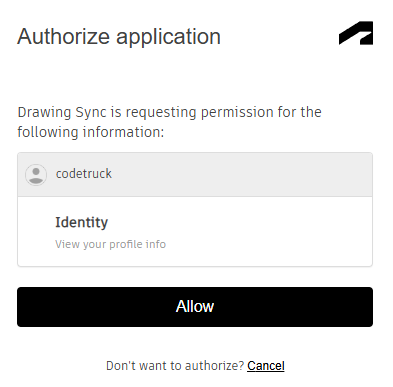This screenshot has width=393, height=387.
Task: Click the word 'profile' under Identity
Action: point(126,244)
